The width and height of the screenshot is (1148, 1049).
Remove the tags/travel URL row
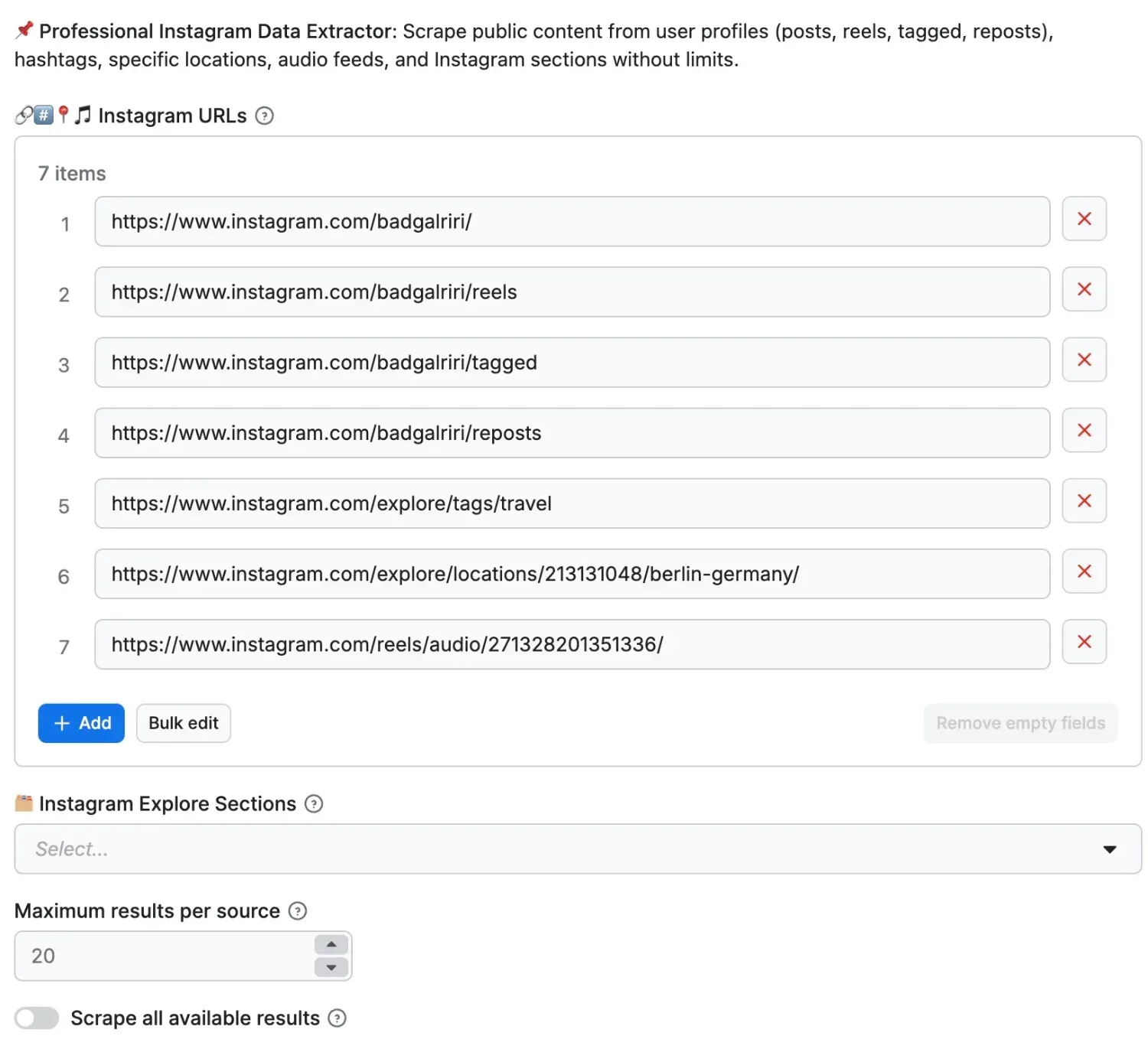1084,500
